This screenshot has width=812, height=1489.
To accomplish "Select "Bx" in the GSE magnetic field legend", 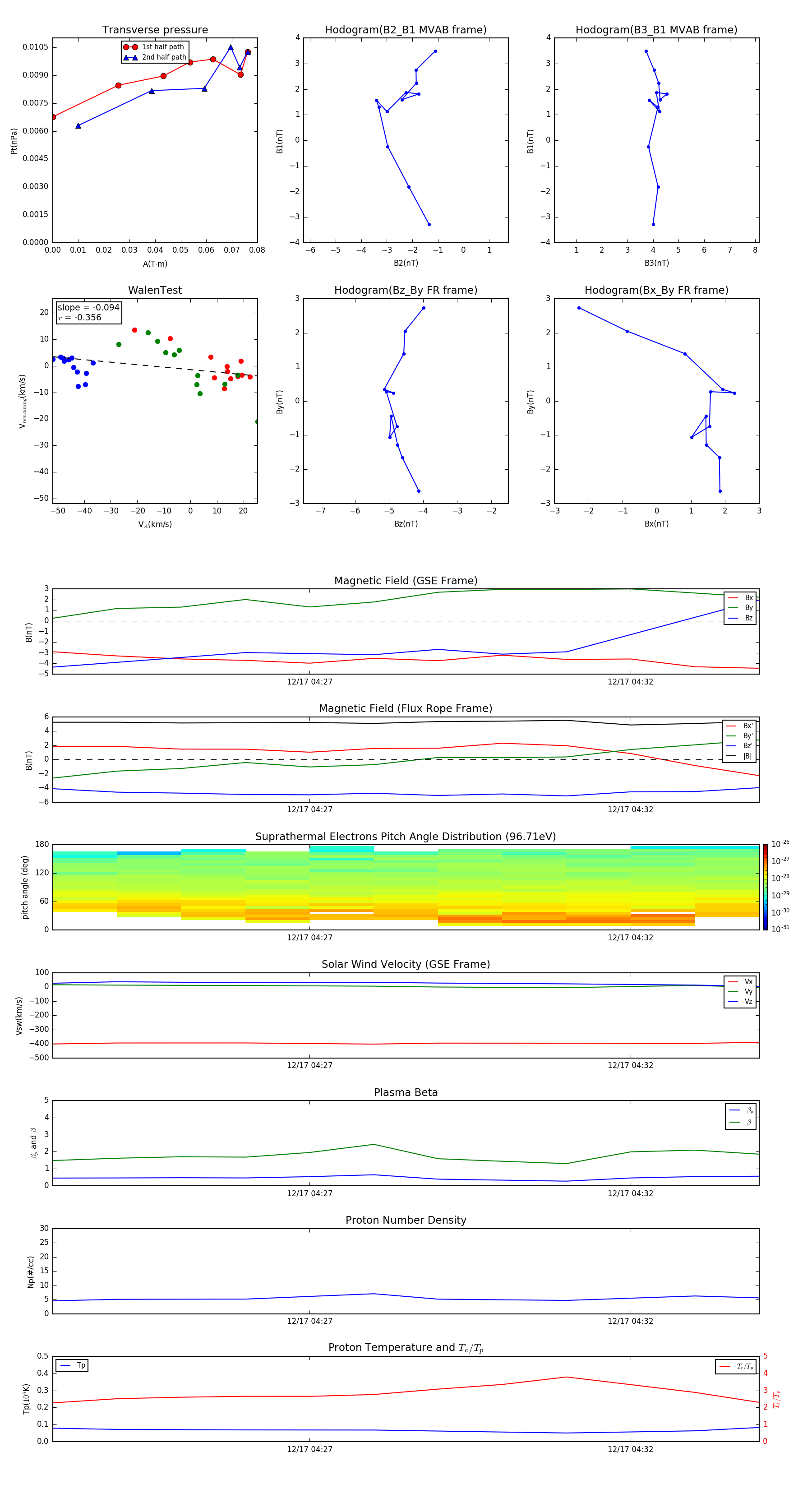I will (x=740, y=598).
